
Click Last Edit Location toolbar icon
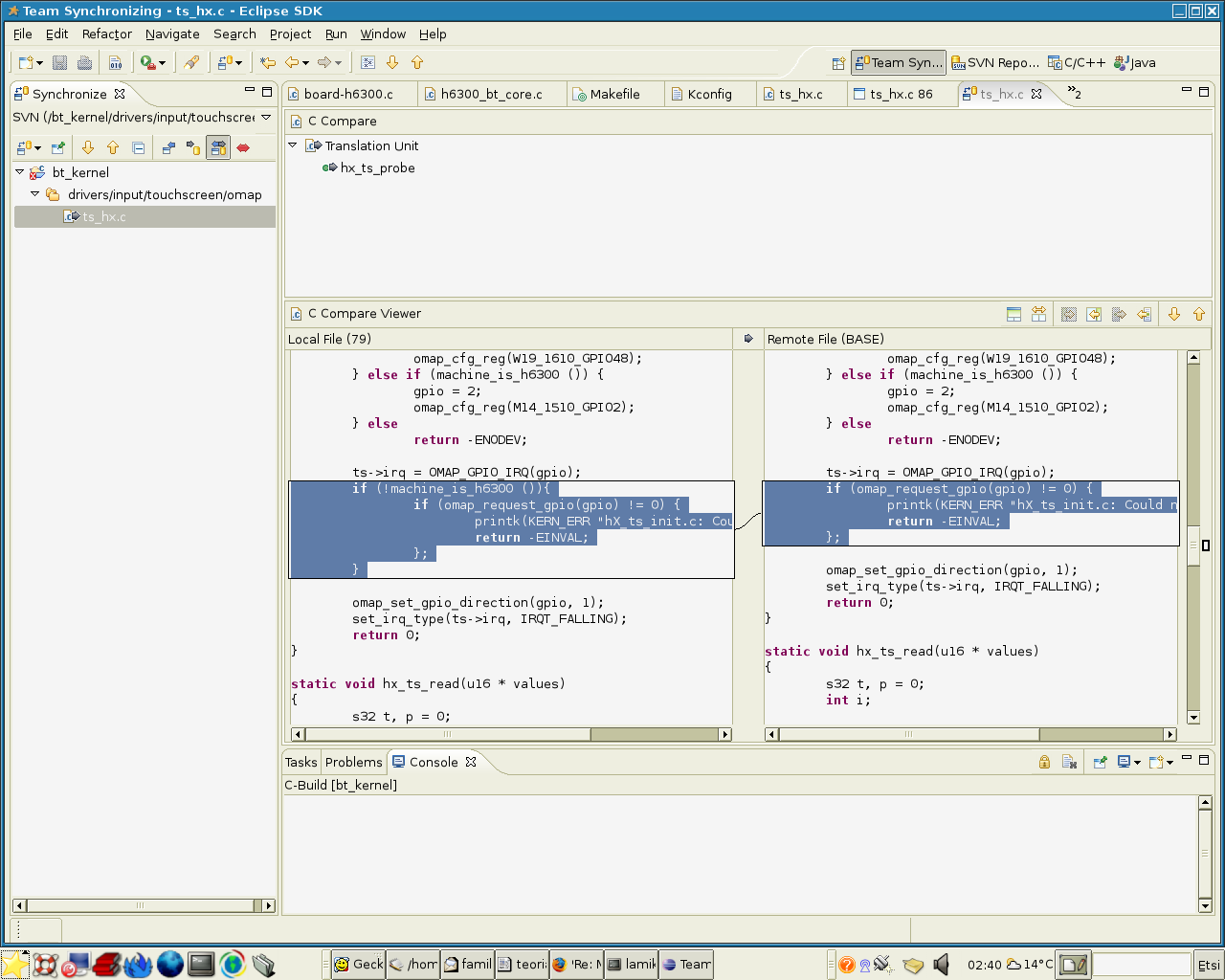pyautogui.click(x=268, y=62)
